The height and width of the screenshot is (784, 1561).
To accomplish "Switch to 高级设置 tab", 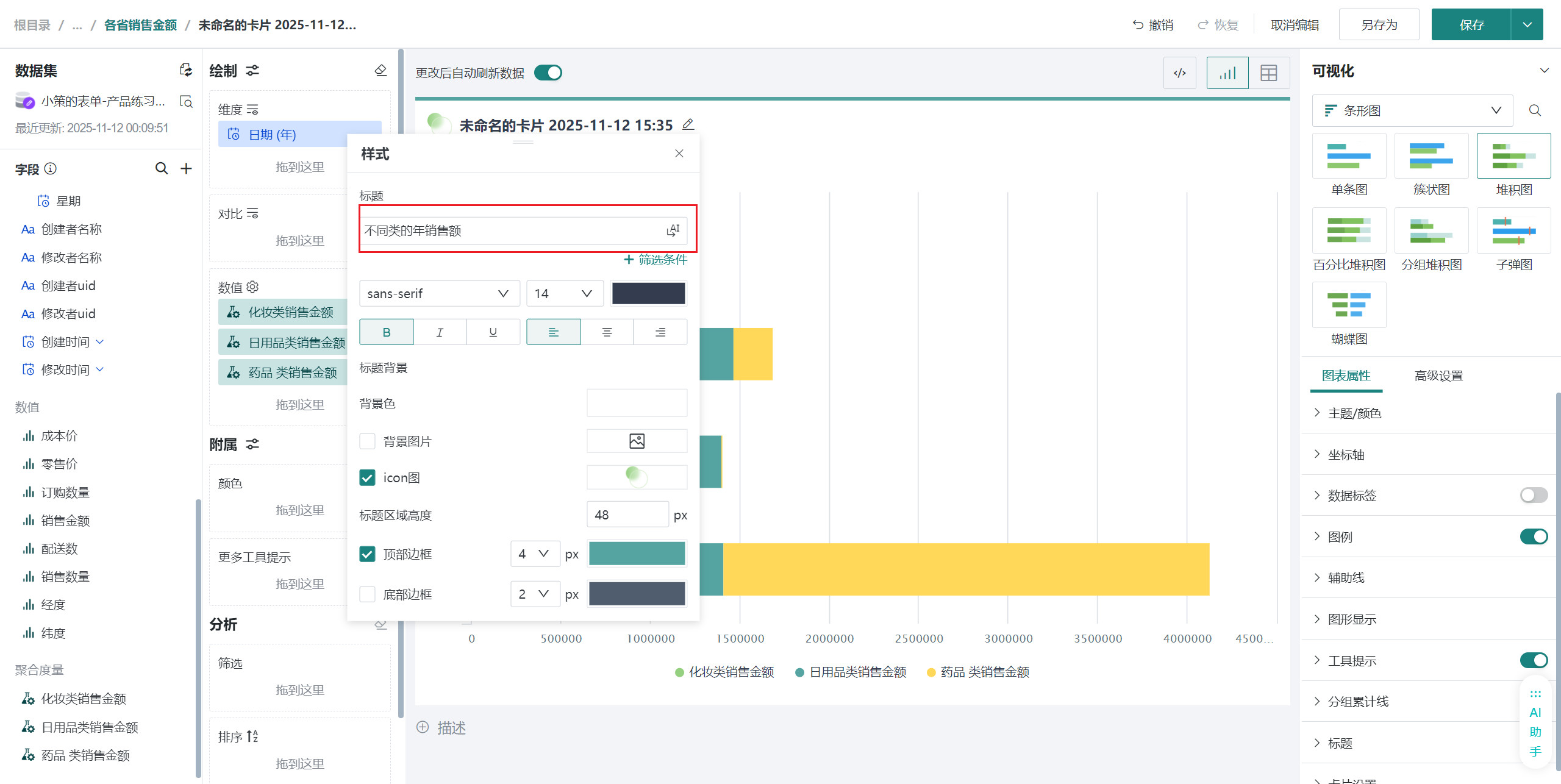I will (1438, 376).
